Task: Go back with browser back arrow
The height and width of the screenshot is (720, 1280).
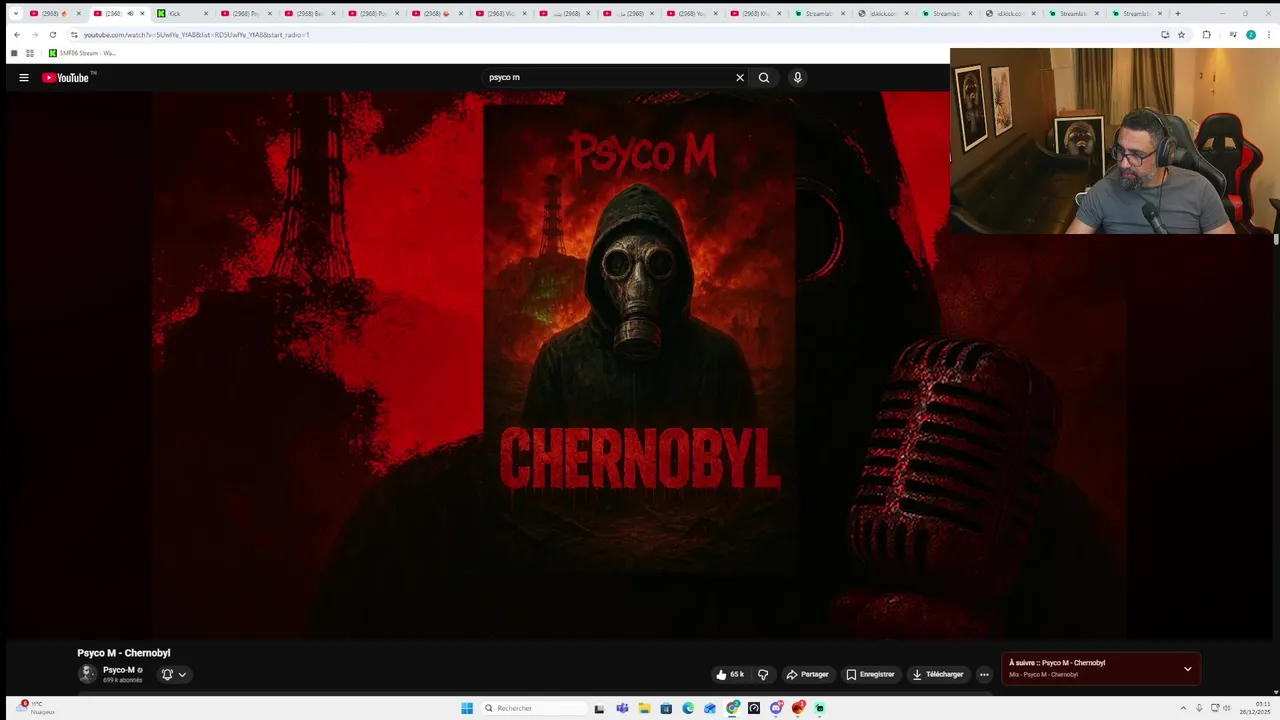Action: [x=17, y=35]
